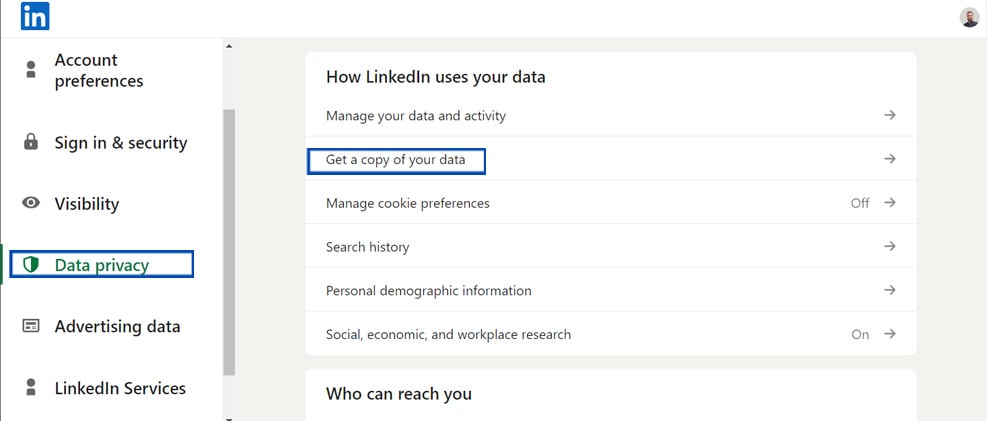Click the Sign in & security lock icon

click(x=31, y=142)
